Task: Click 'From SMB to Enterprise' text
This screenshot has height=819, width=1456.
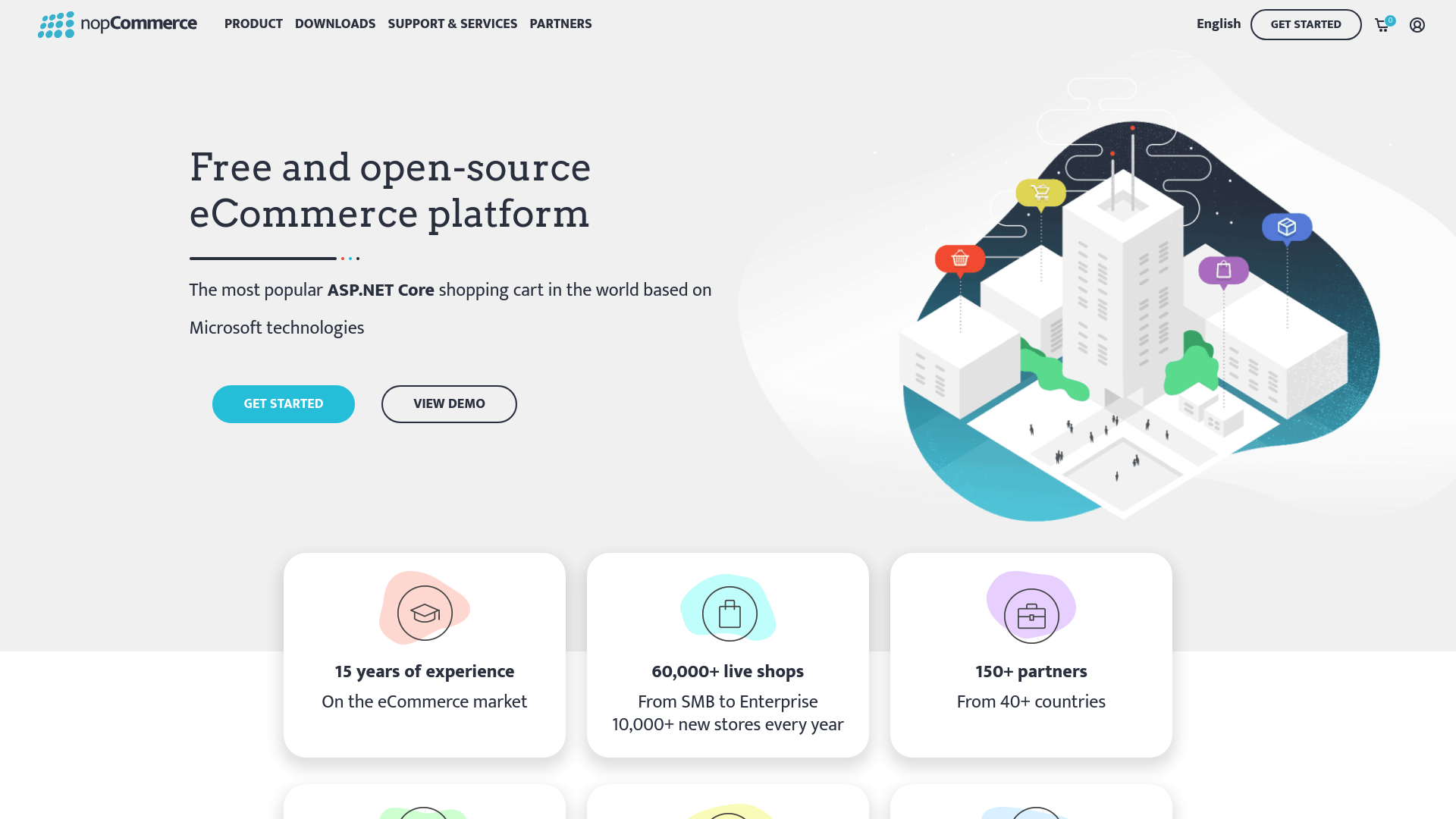Action: (x=728, y=702)
